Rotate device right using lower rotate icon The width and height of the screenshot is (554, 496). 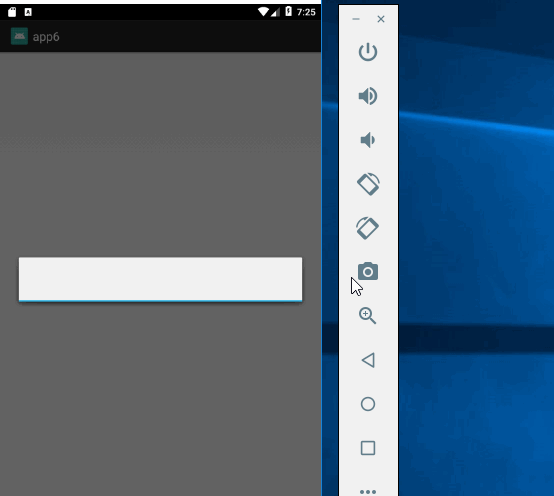[367, 228]
